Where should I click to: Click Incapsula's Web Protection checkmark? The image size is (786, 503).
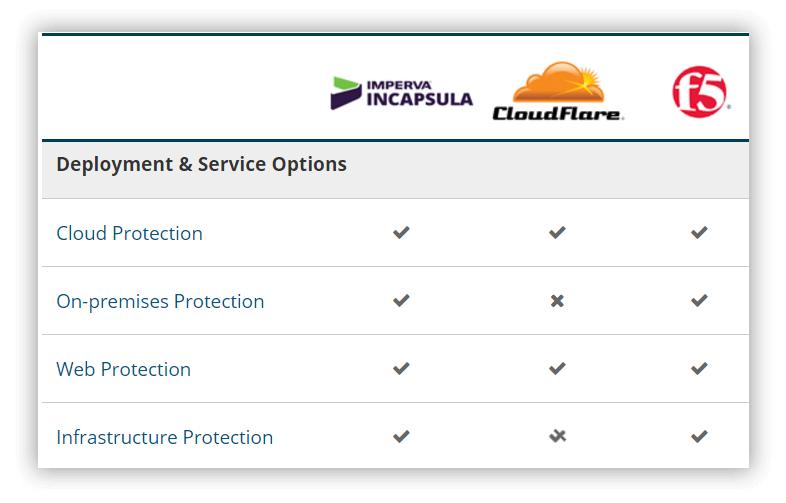point(401,369)
